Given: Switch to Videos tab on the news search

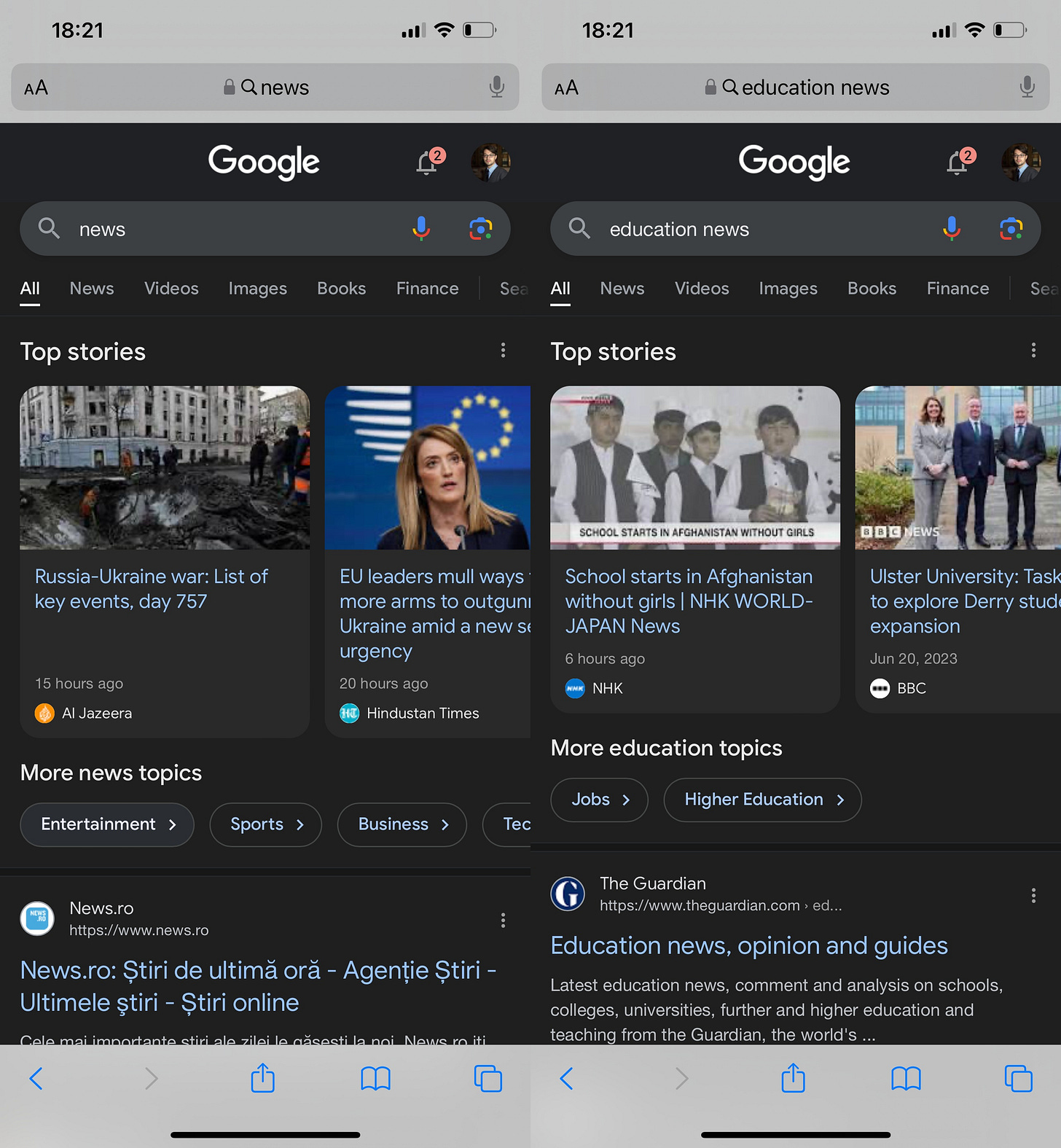Looking at the screenshot, I should tap(171, 289).
